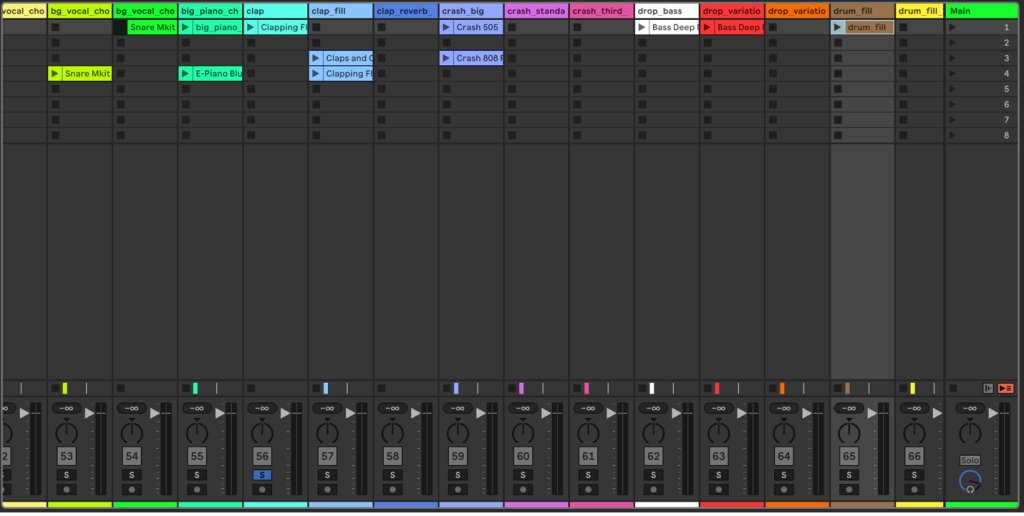Launch Bass Deep clip on the drop_bass track

click(642, 27)
